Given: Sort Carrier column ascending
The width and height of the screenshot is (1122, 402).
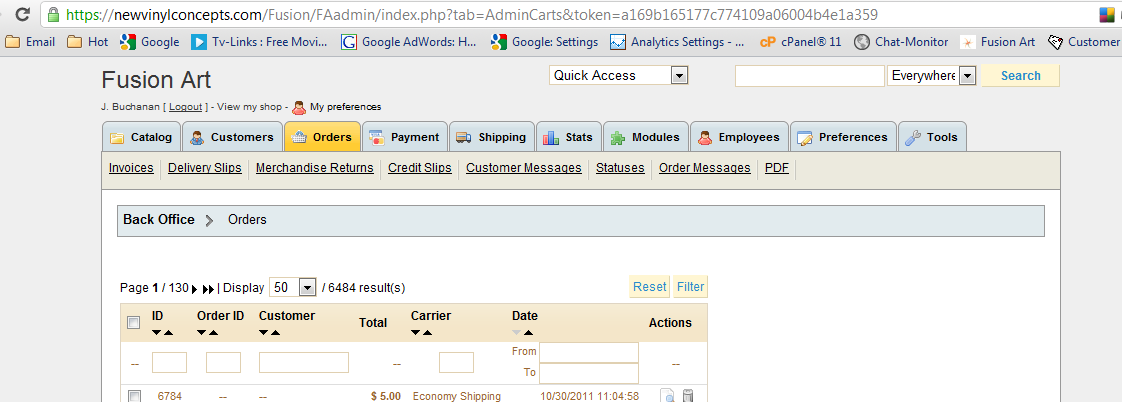Looking at the screenshot, I should pos(427,333).
